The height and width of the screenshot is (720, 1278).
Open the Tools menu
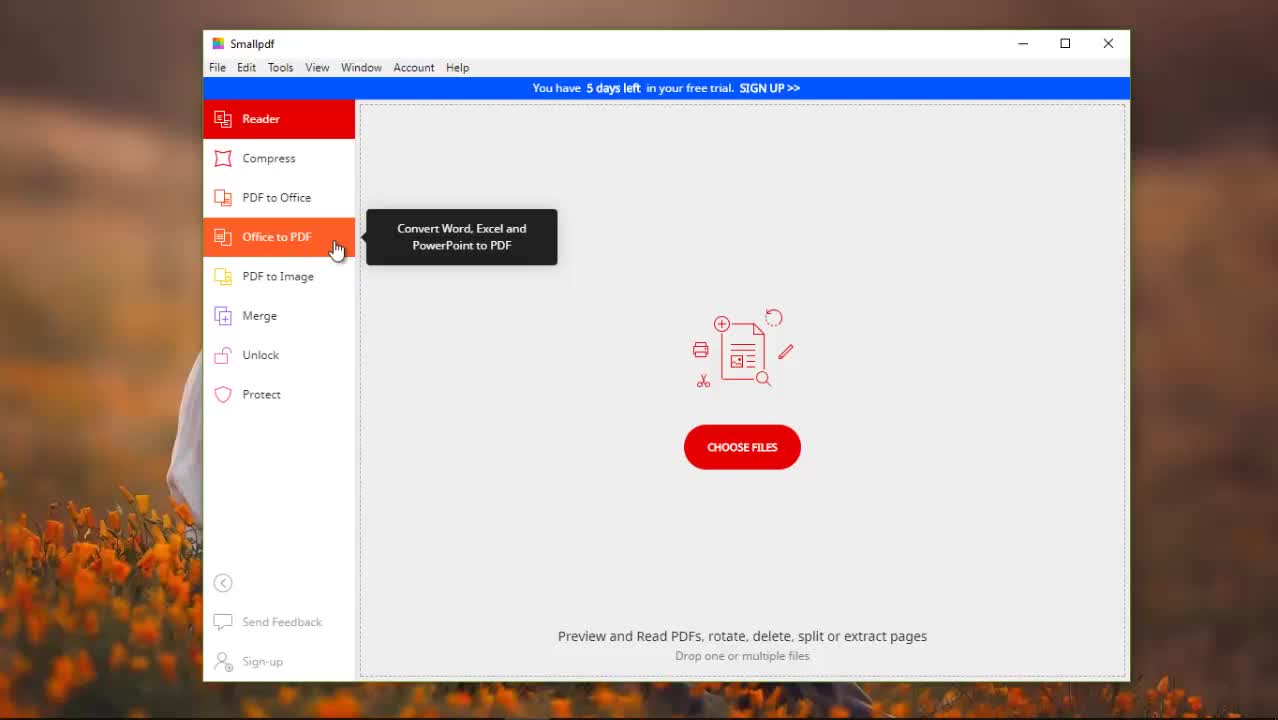point(280,68)
